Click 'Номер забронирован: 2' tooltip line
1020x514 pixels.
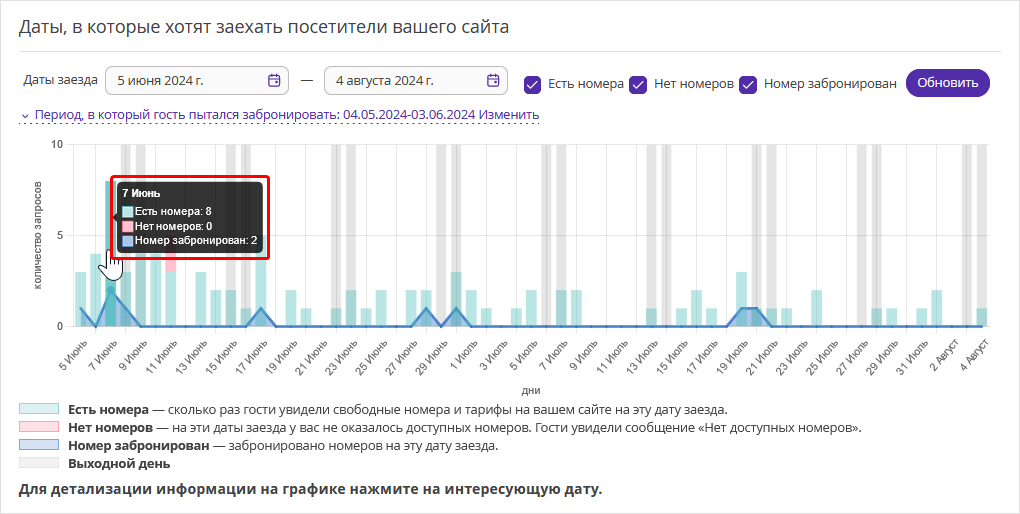point(189,240)
